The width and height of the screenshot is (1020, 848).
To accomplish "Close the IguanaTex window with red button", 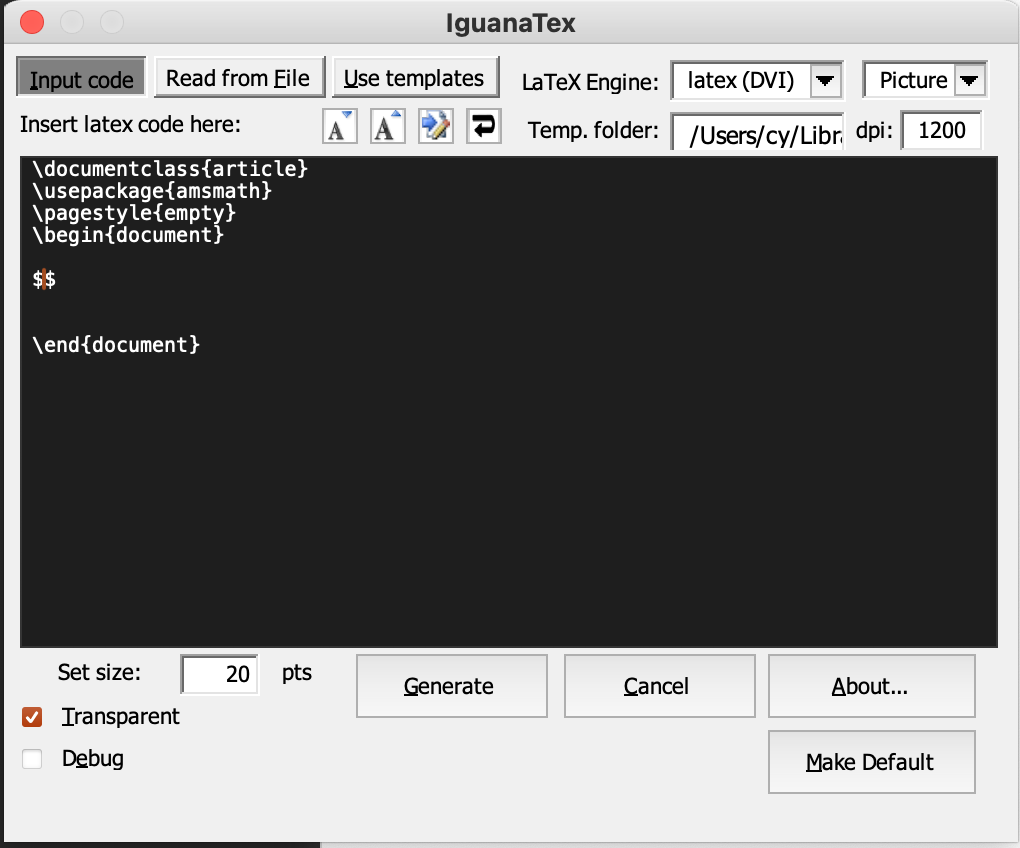I will pos(32,21).
